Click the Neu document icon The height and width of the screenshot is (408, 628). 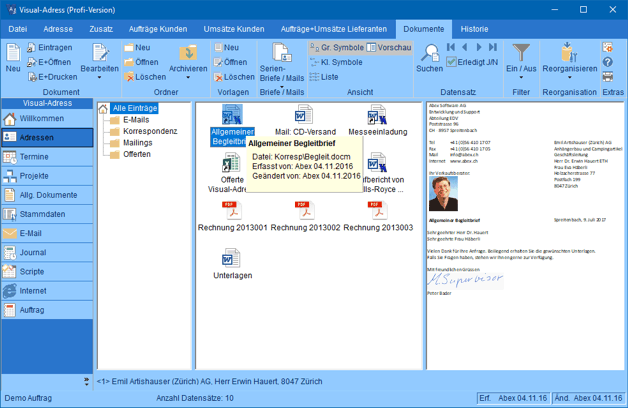pos(13,53)
